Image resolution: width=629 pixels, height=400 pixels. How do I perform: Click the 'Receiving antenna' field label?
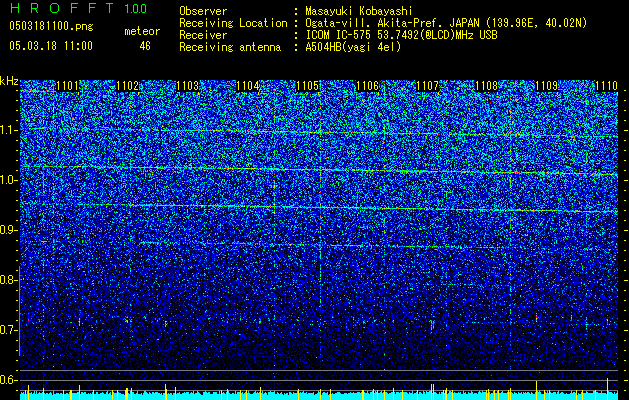(x=230, y=47)
